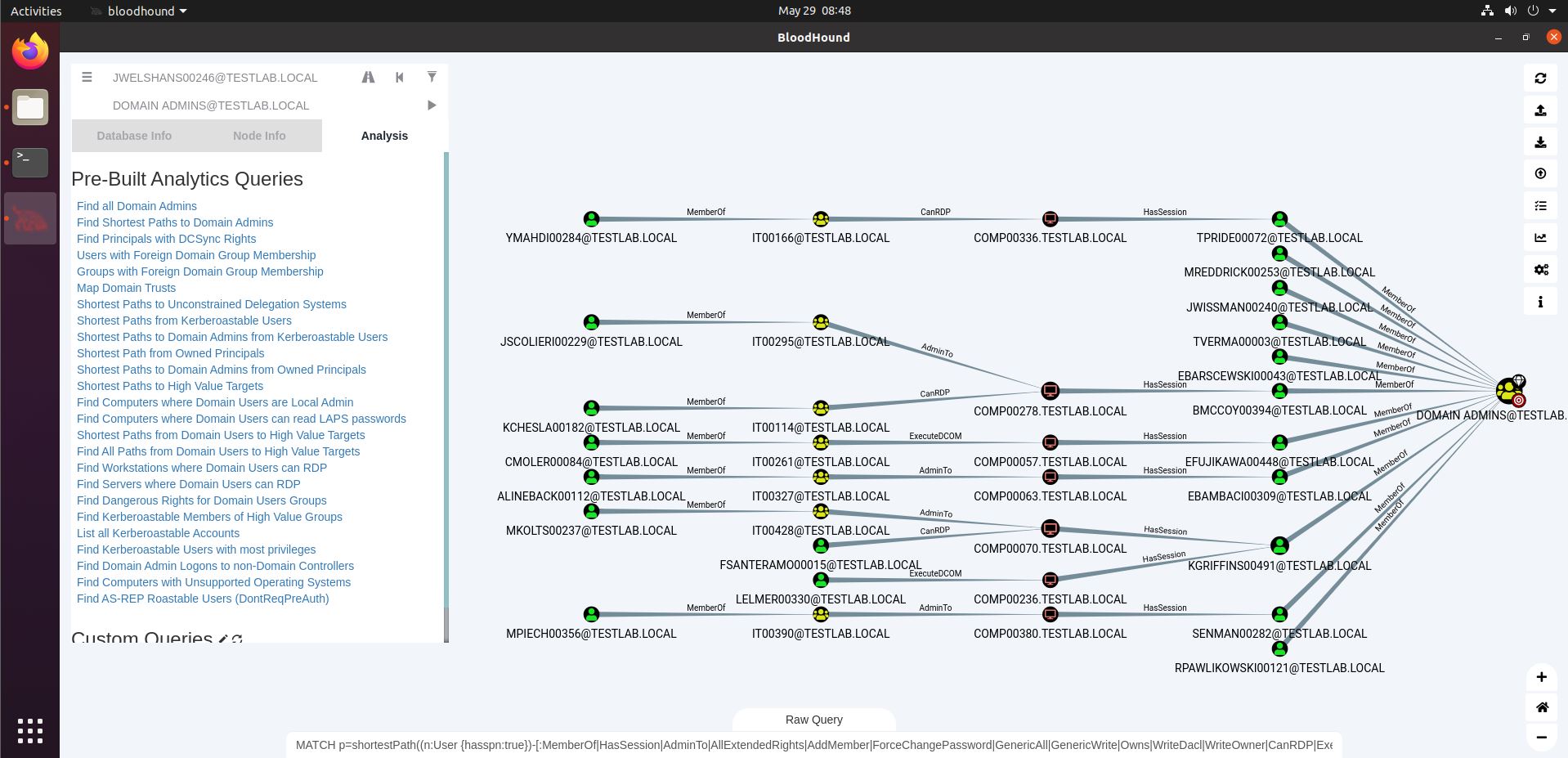Image resolution: width=1568 pixels, height=758 pixels.
Task: Switch to the Database Info tab
Action: tap(134, 136)
